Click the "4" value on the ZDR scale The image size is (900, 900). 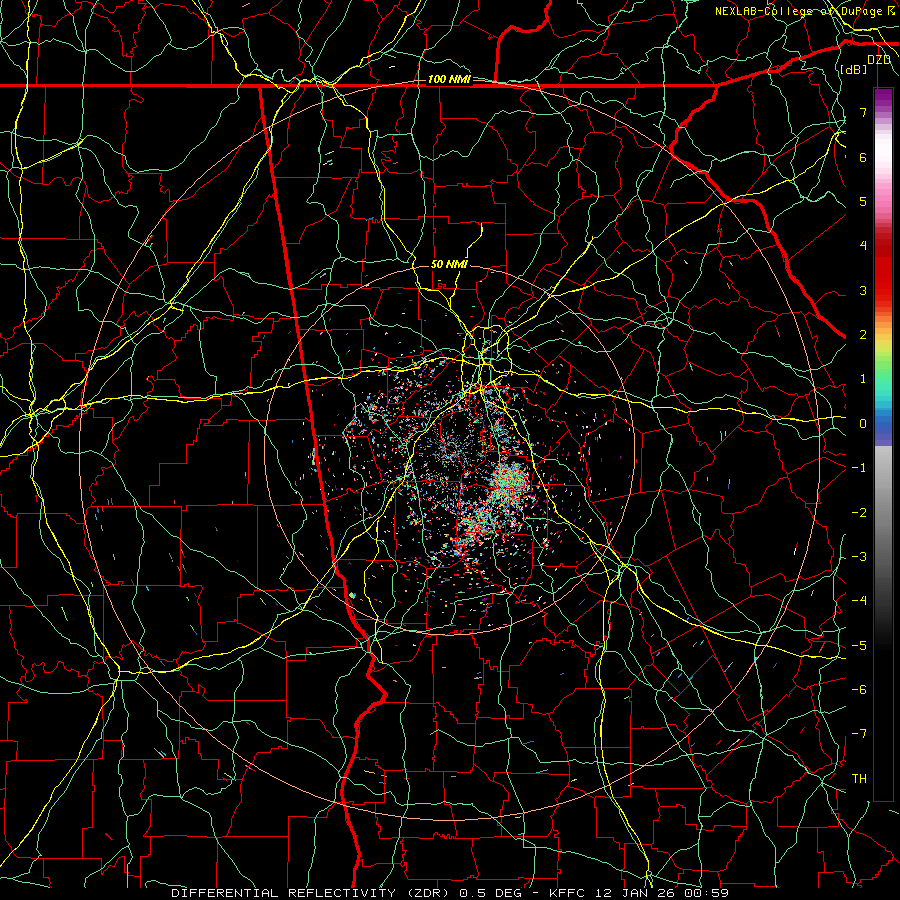click(863, 246)
